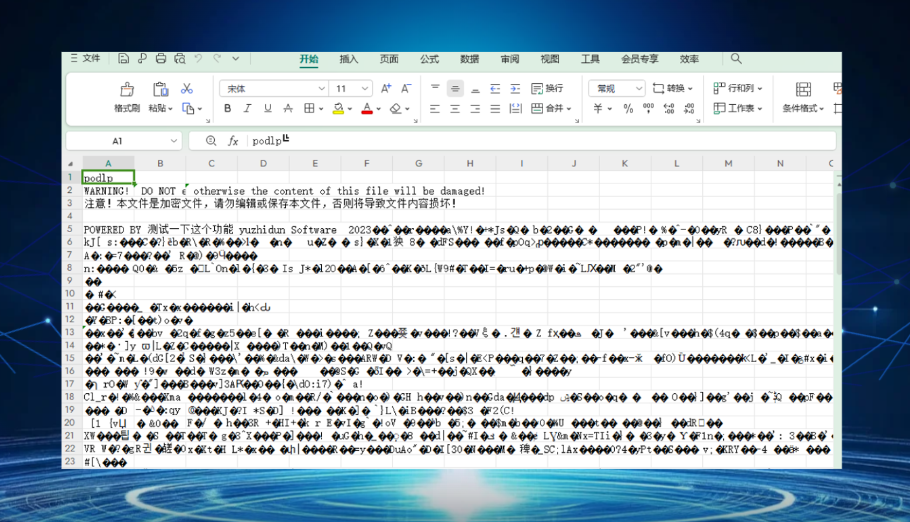Click the Strikethrough icon

point(288,109)
